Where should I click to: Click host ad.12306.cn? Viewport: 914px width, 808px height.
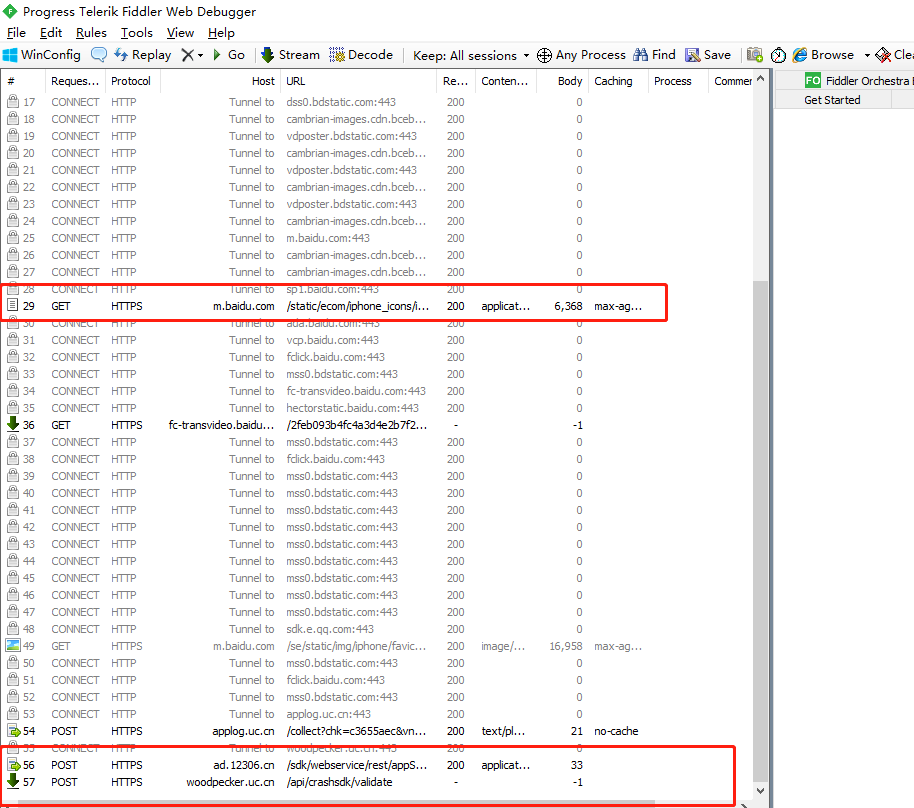point(244,765)
